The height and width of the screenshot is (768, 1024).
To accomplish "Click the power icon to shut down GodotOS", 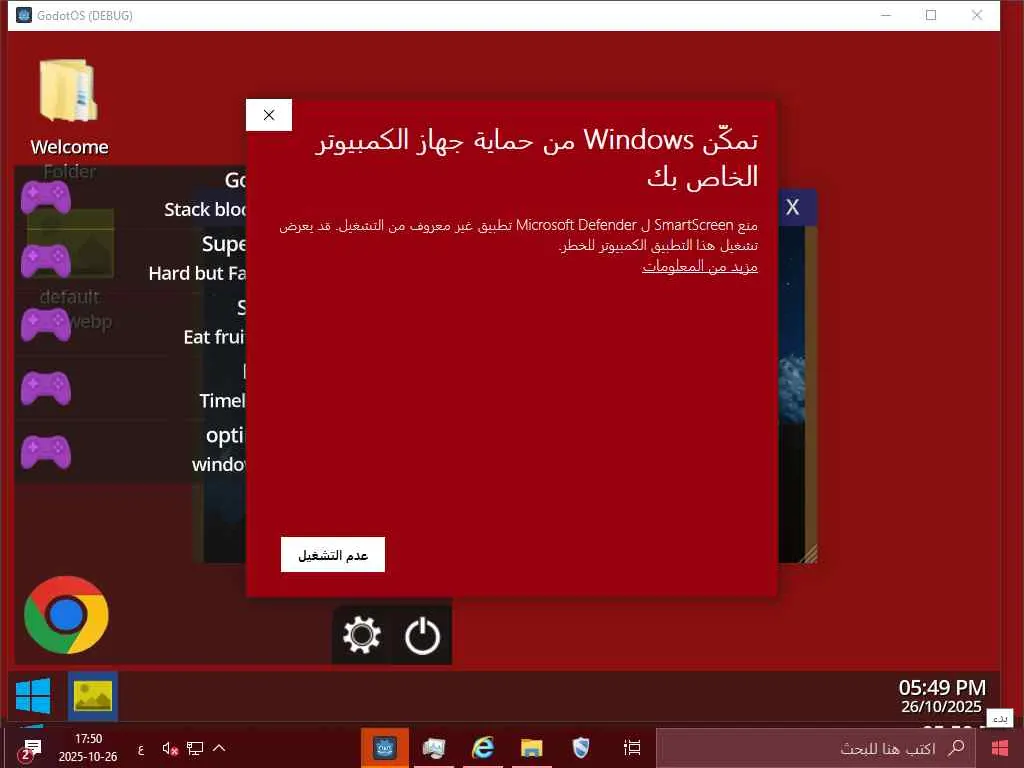I will 423,635.
